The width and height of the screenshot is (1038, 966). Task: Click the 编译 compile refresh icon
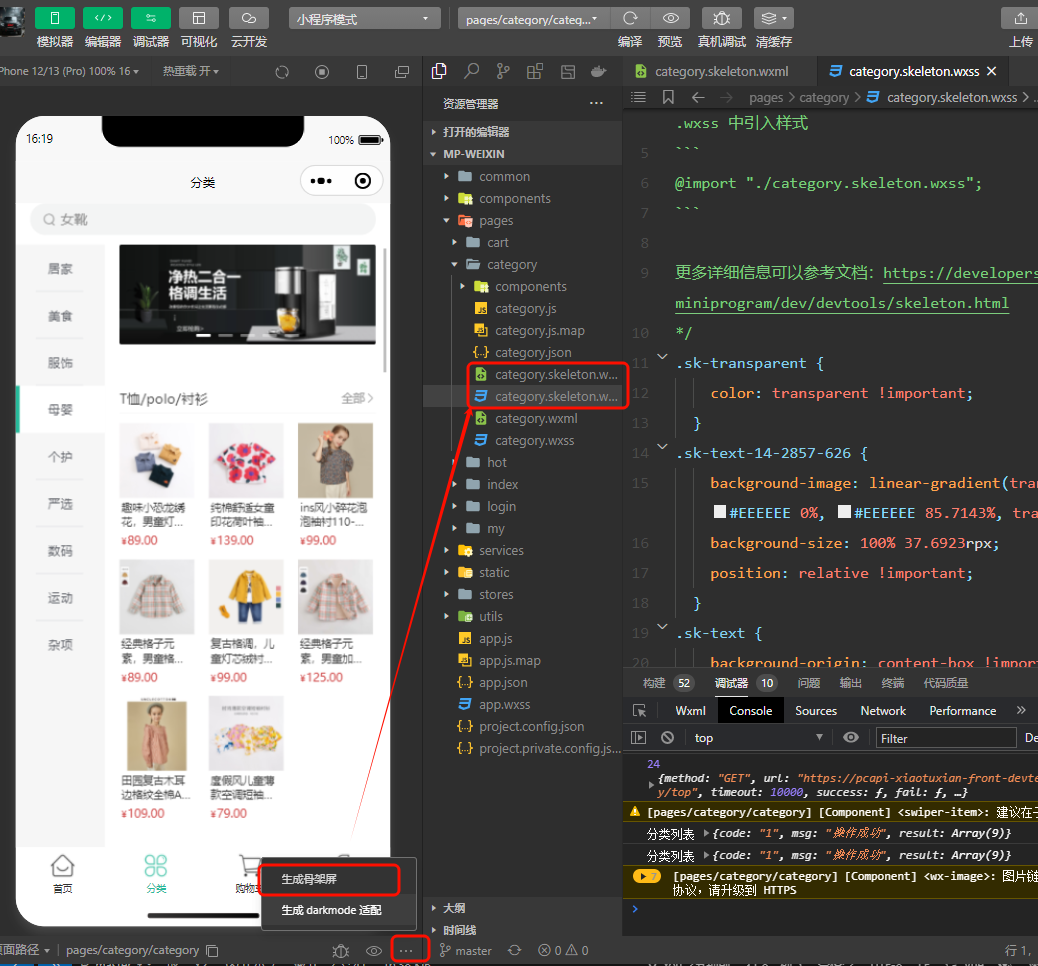click(630, 18)
